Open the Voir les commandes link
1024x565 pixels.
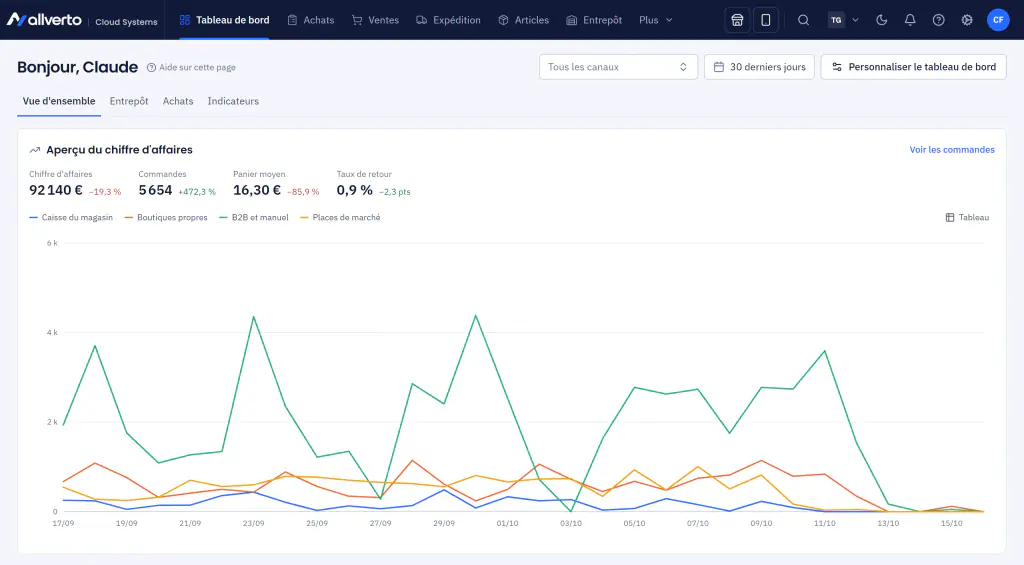click(952, 150)
